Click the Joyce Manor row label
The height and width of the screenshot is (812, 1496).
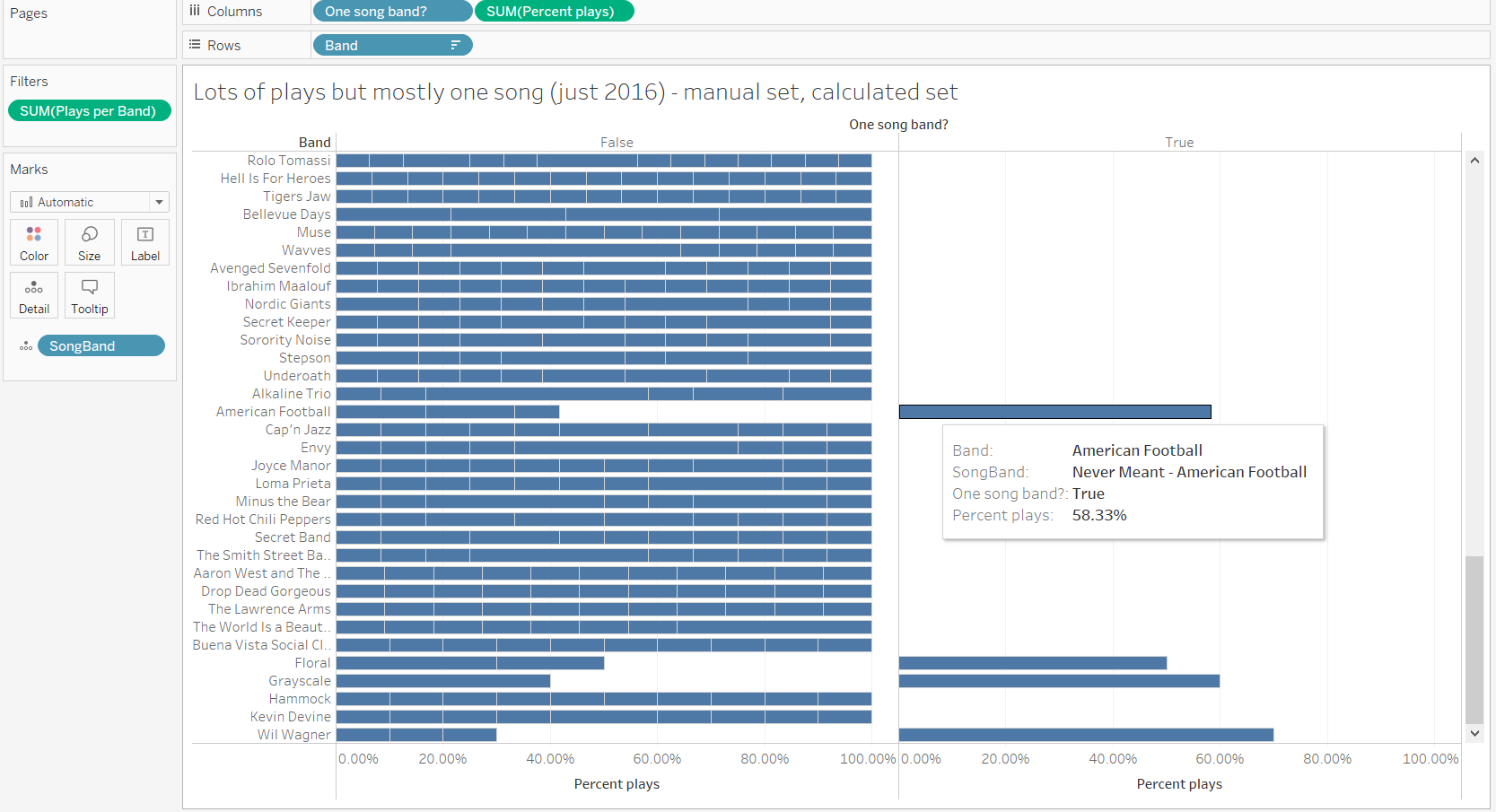point(291,466)
